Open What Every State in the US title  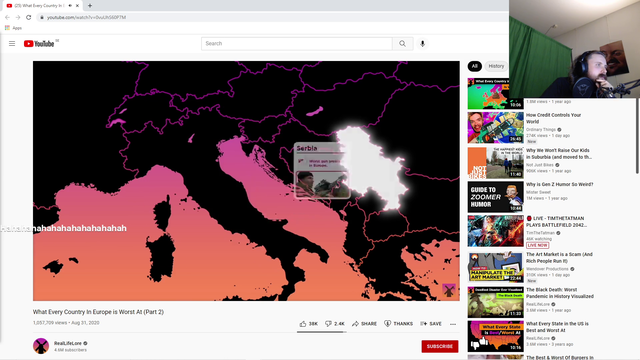click(x=557, y=327)
